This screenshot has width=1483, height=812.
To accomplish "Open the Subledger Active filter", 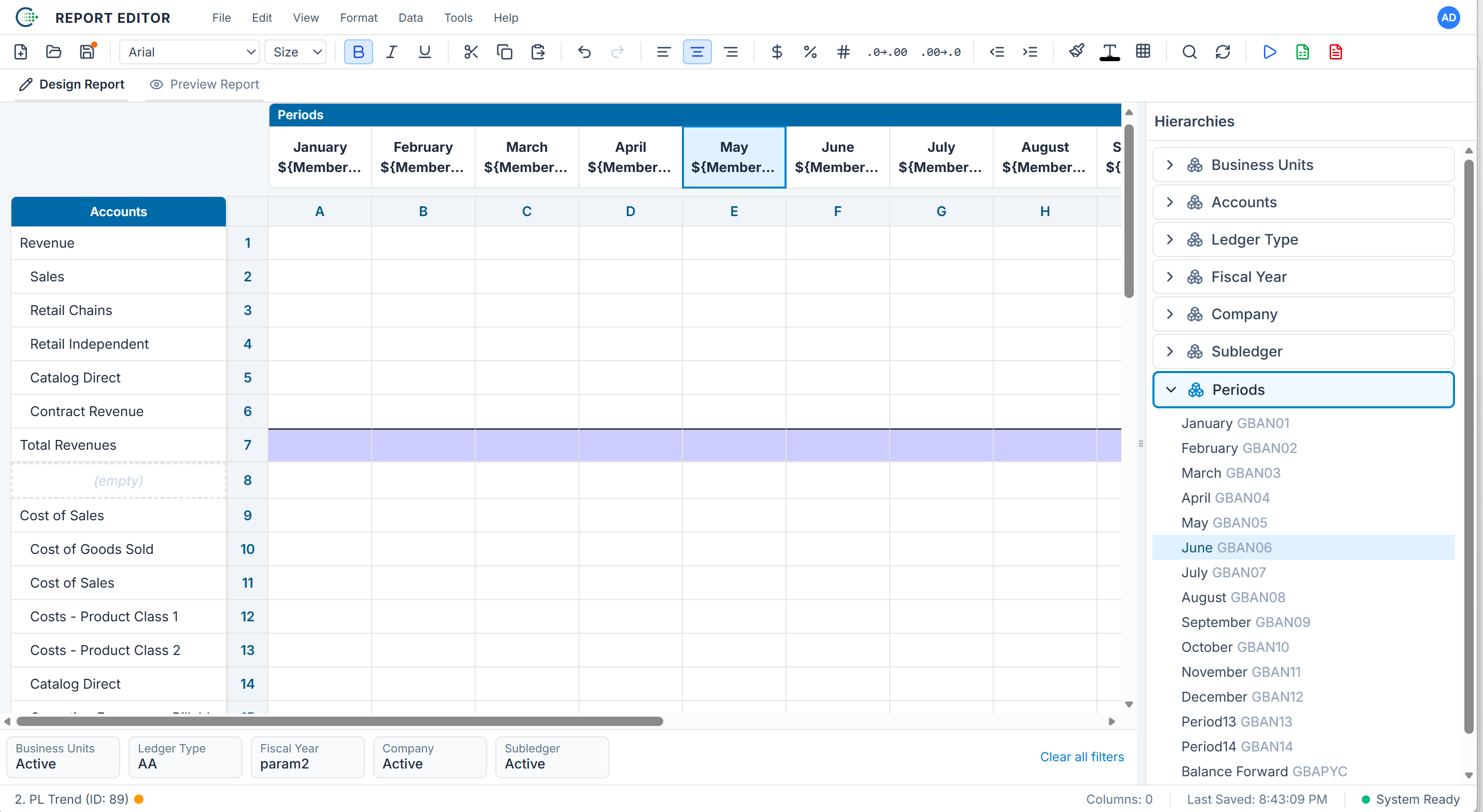I will click(x=552, y=757).
